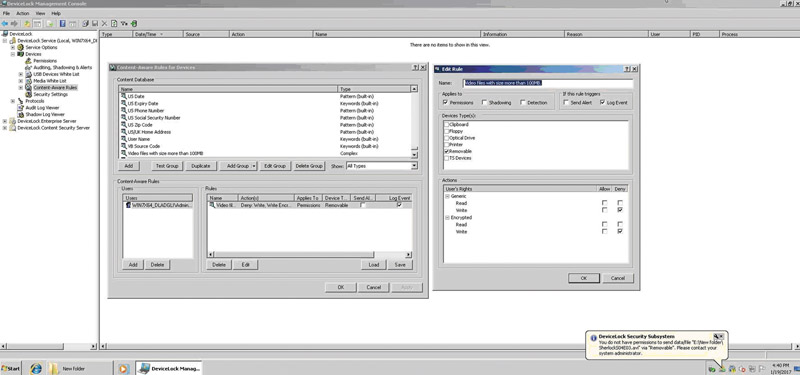Toggle the Detection checkbox in Edit Rule
This screenshot has height=375, width=800.
(523, 103)
